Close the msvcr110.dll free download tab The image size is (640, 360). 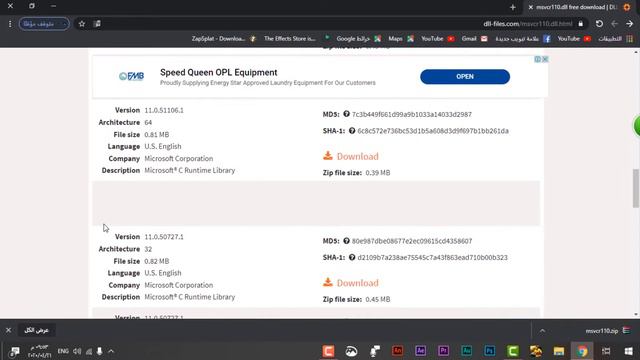531,7
